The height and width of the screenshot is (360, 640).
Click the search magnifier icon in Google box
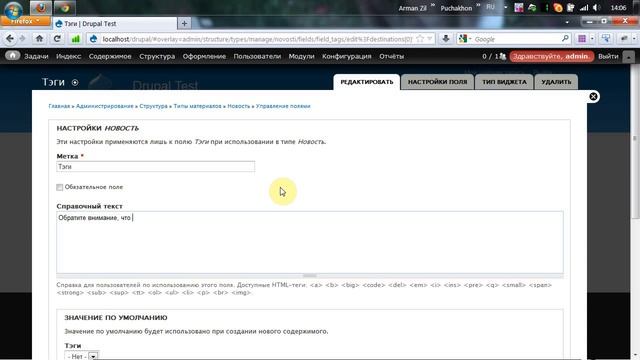[x=565, y=39]
